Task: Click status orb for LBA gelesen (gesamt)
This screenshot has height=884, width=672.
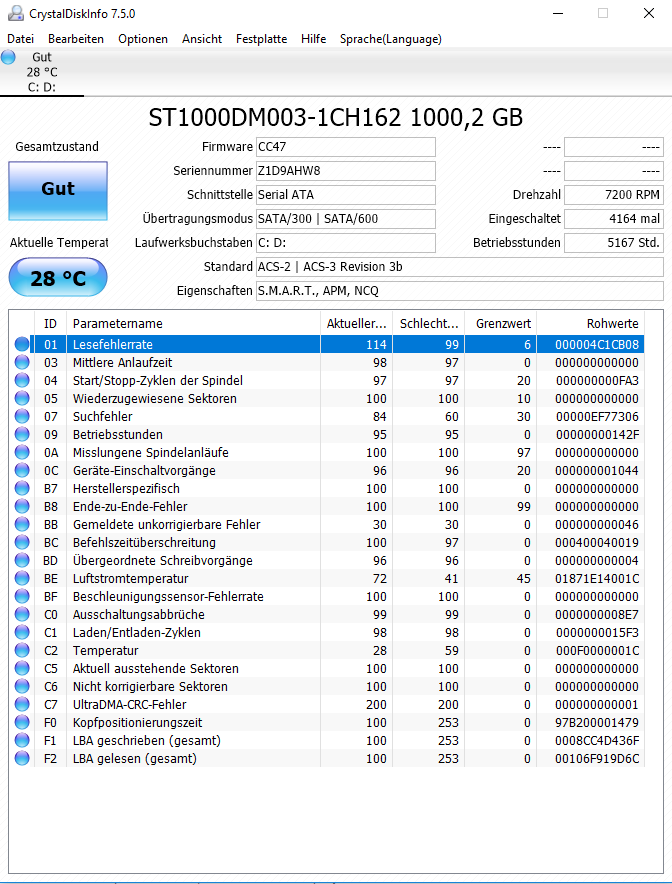Action: 22,758
